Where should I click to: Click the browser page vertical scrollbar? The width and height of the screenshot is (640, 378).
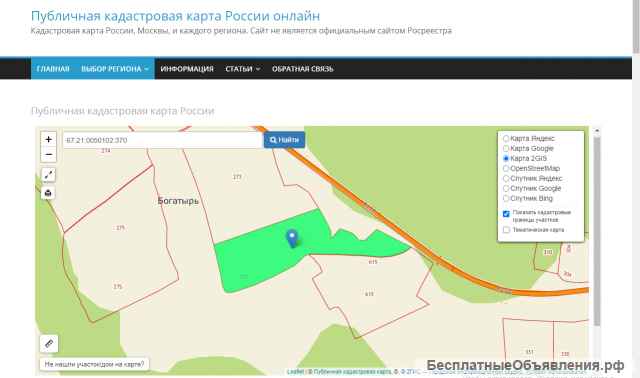pos(636,27)
